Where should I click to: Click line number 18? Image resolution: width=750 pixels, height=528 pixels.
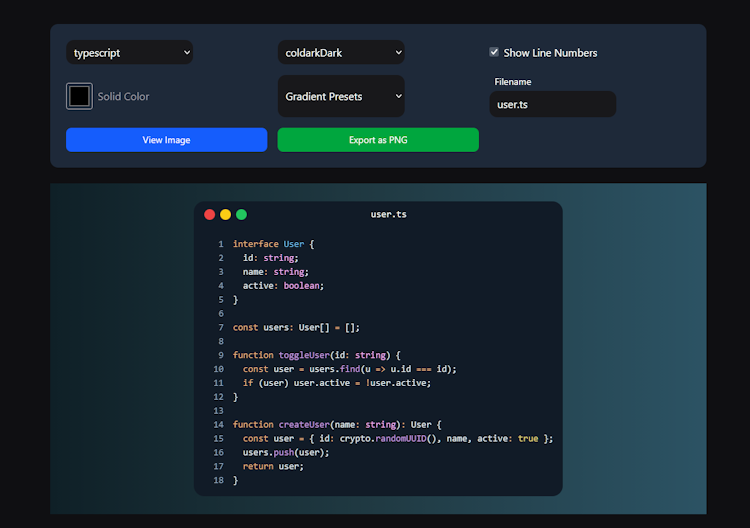coord(218,480)
